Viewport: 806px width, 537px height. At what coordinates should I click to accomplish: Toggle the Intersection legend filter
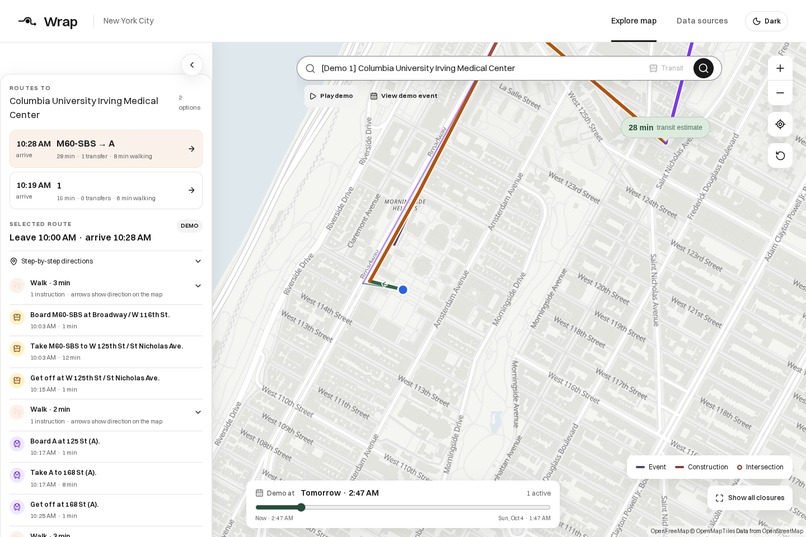click(760, 467)
